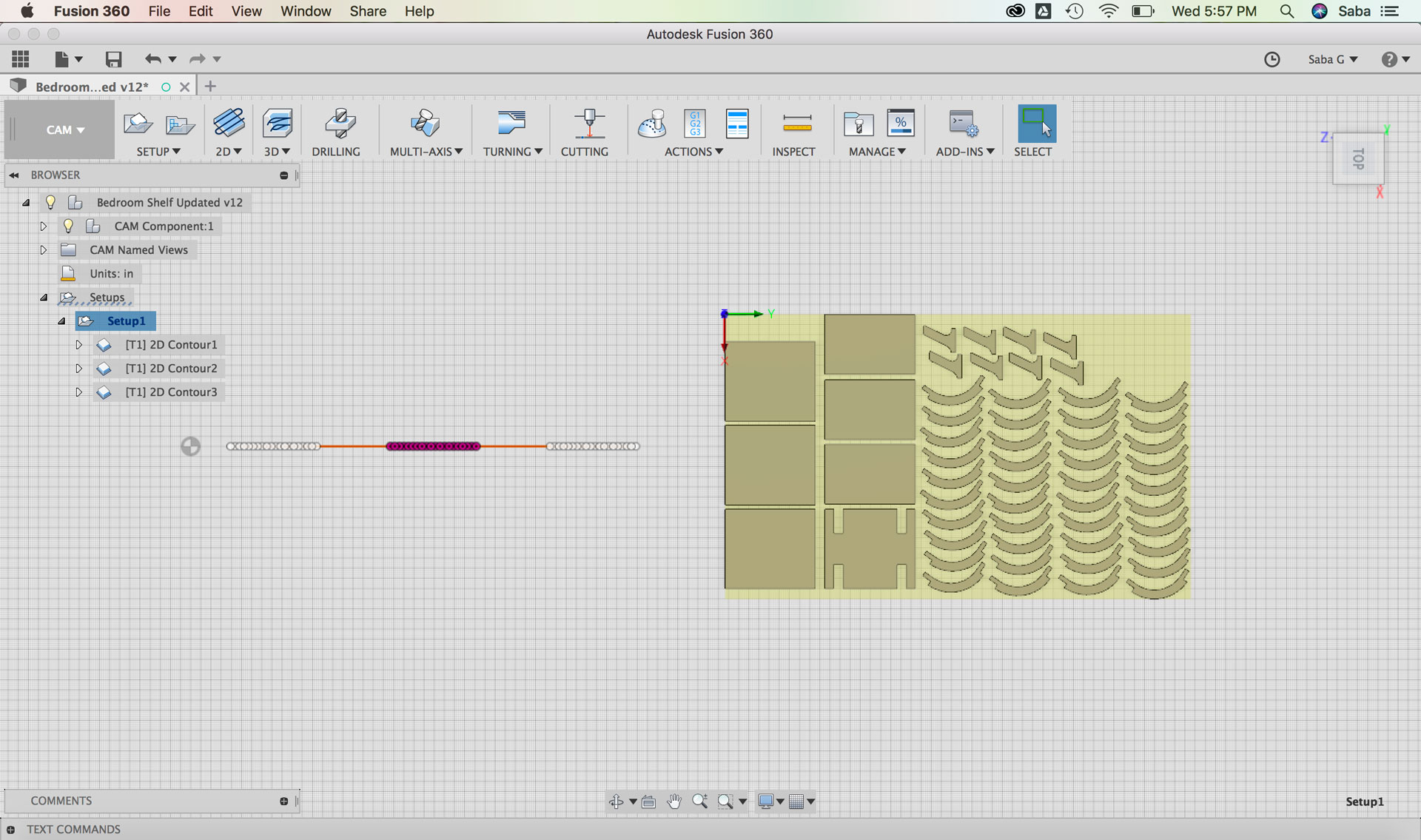Switch to the Bedroom...ed v12 document tab
The image size is (1421, 840).
click(92, 87)
